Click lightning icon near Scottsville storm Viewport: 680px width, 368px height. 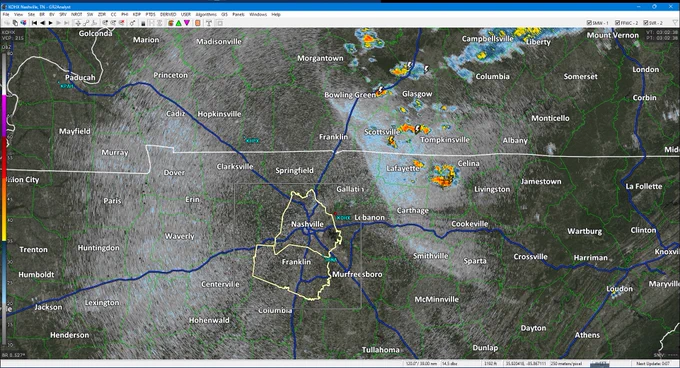[x=418, y=128]
